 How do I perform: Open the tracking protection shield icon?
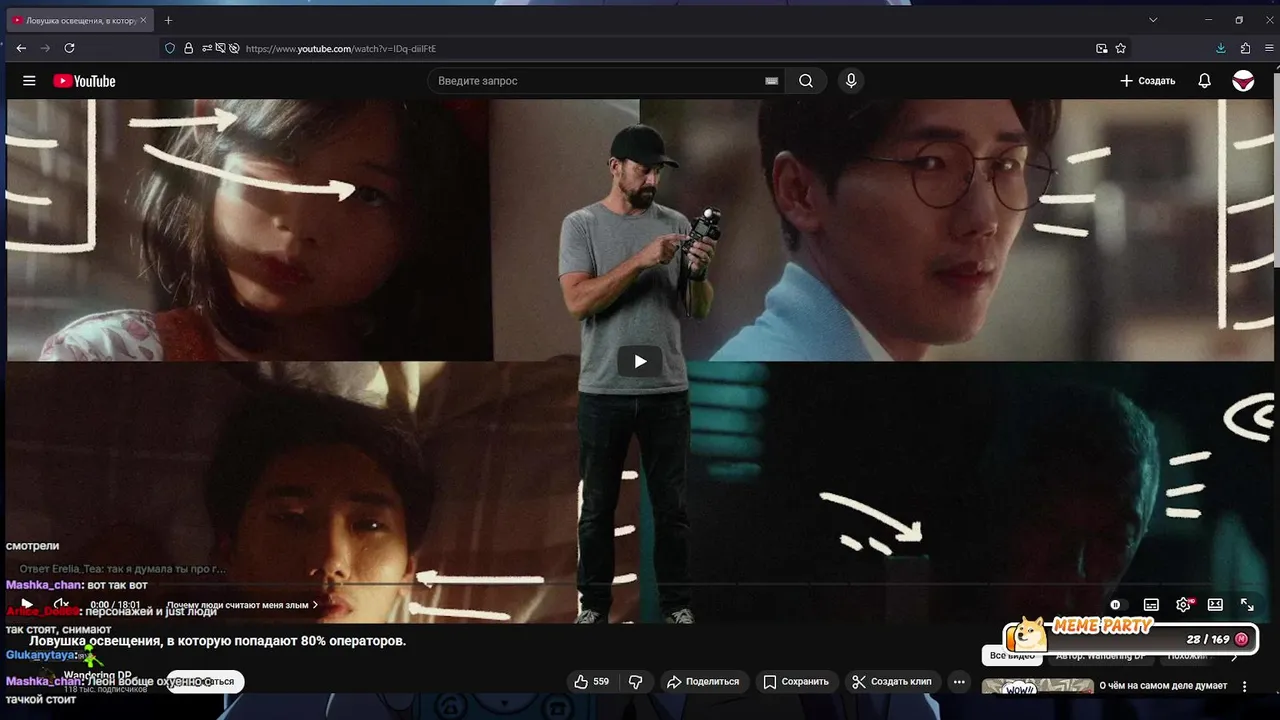point(170,48)
